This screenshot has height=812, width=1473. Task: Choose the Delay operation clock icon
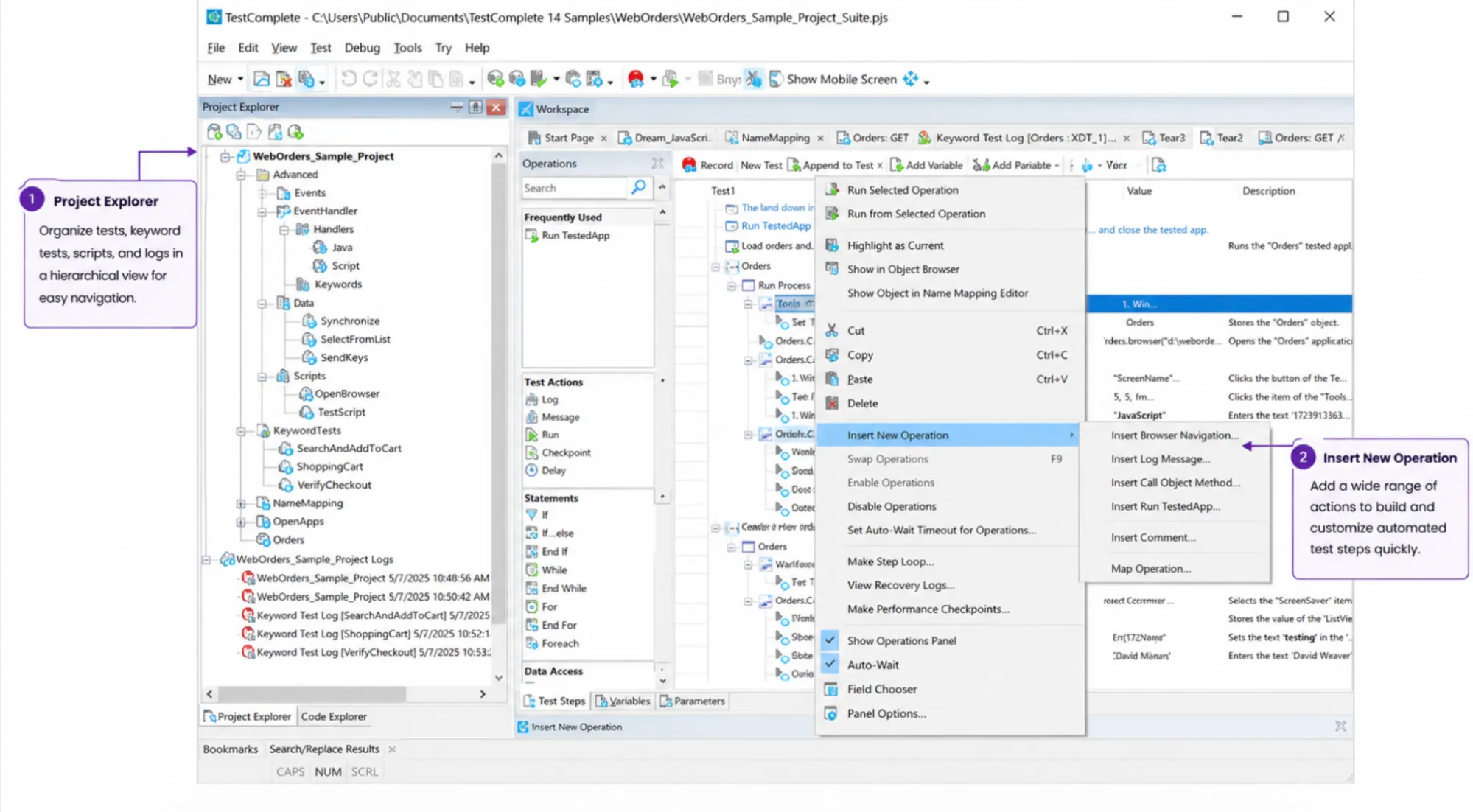(531, 470)
